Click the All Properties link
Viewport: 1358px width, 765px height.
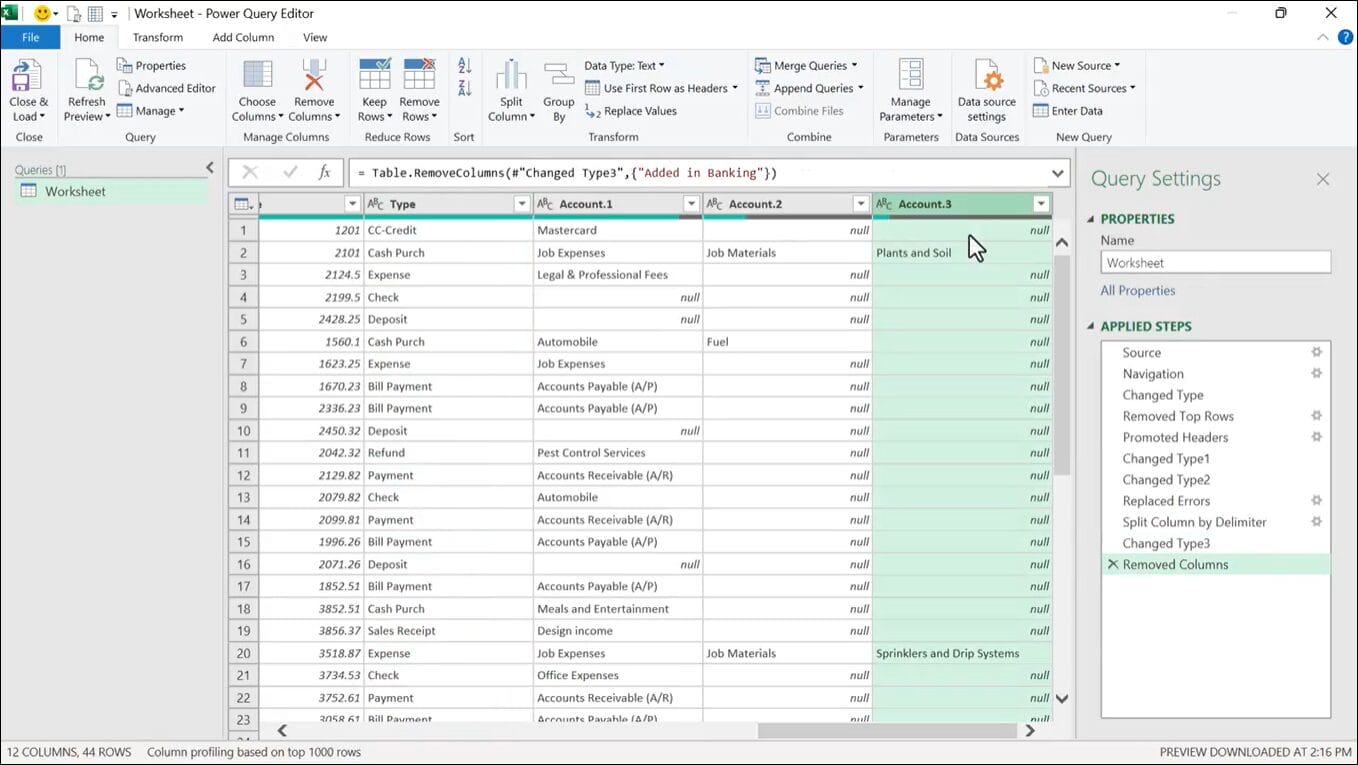(1138, 291)
